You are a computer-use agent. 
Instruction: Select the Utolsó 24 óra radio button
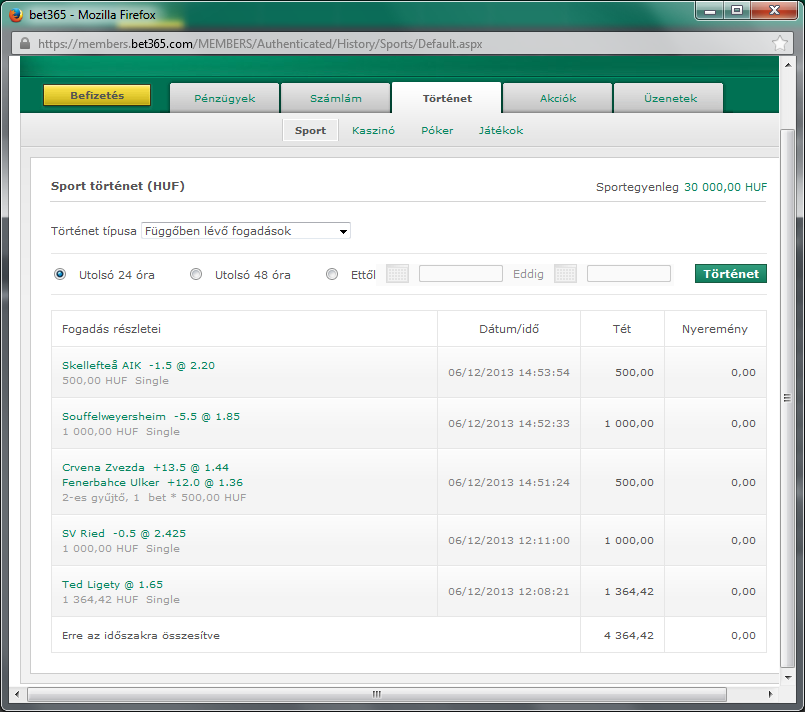pyautogui.click(x=60, y=274)
